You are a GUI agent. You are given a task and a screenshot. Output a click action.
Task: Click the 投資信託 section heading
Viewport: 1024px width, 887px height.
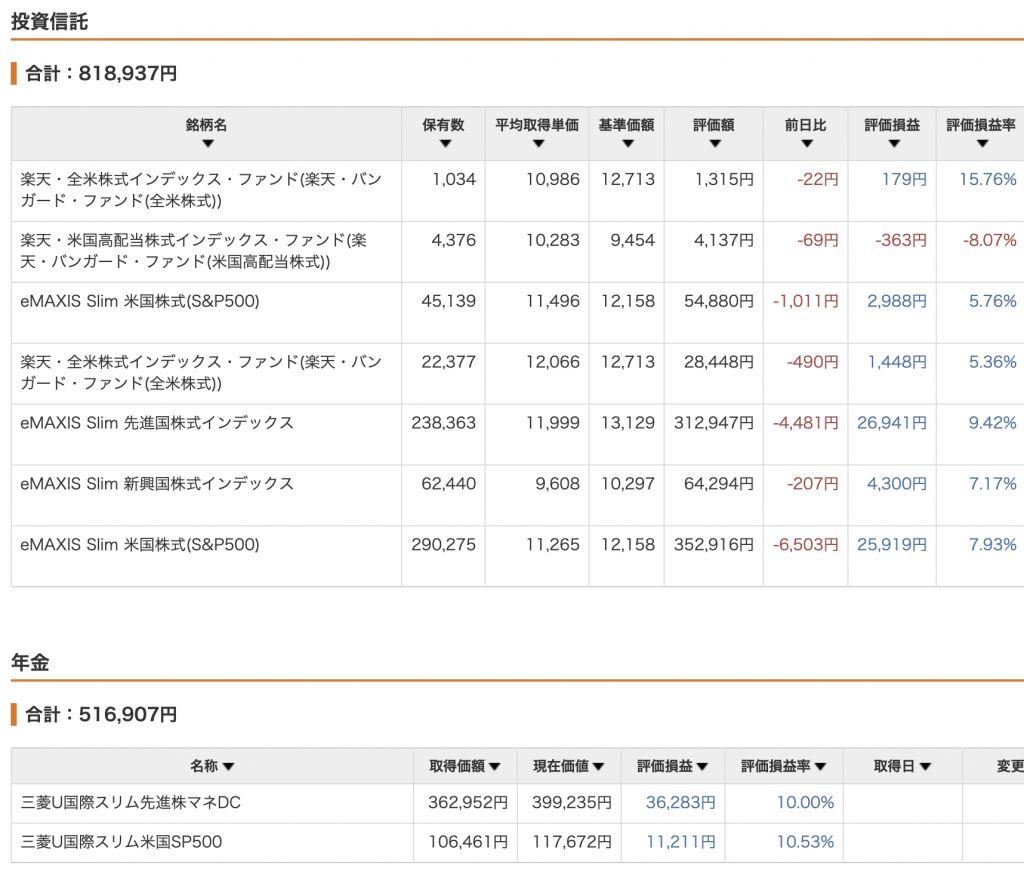(50, 22)
